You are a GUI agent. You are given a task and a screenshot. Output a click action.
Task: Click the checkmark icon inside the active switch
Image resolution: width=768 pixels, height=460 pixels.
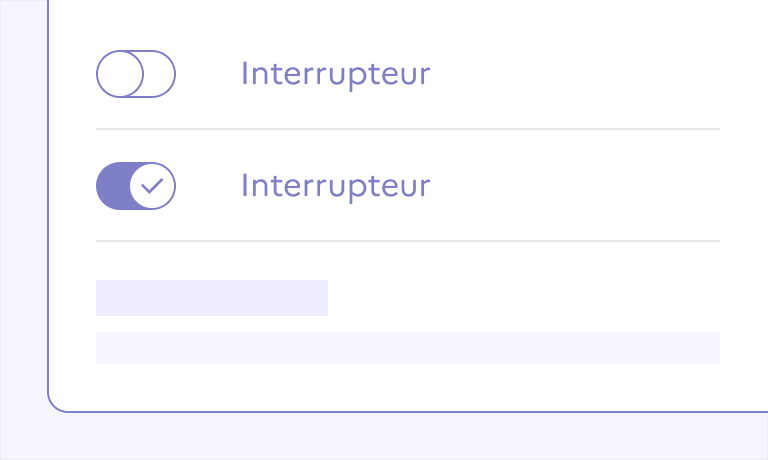tap(152, 186)
